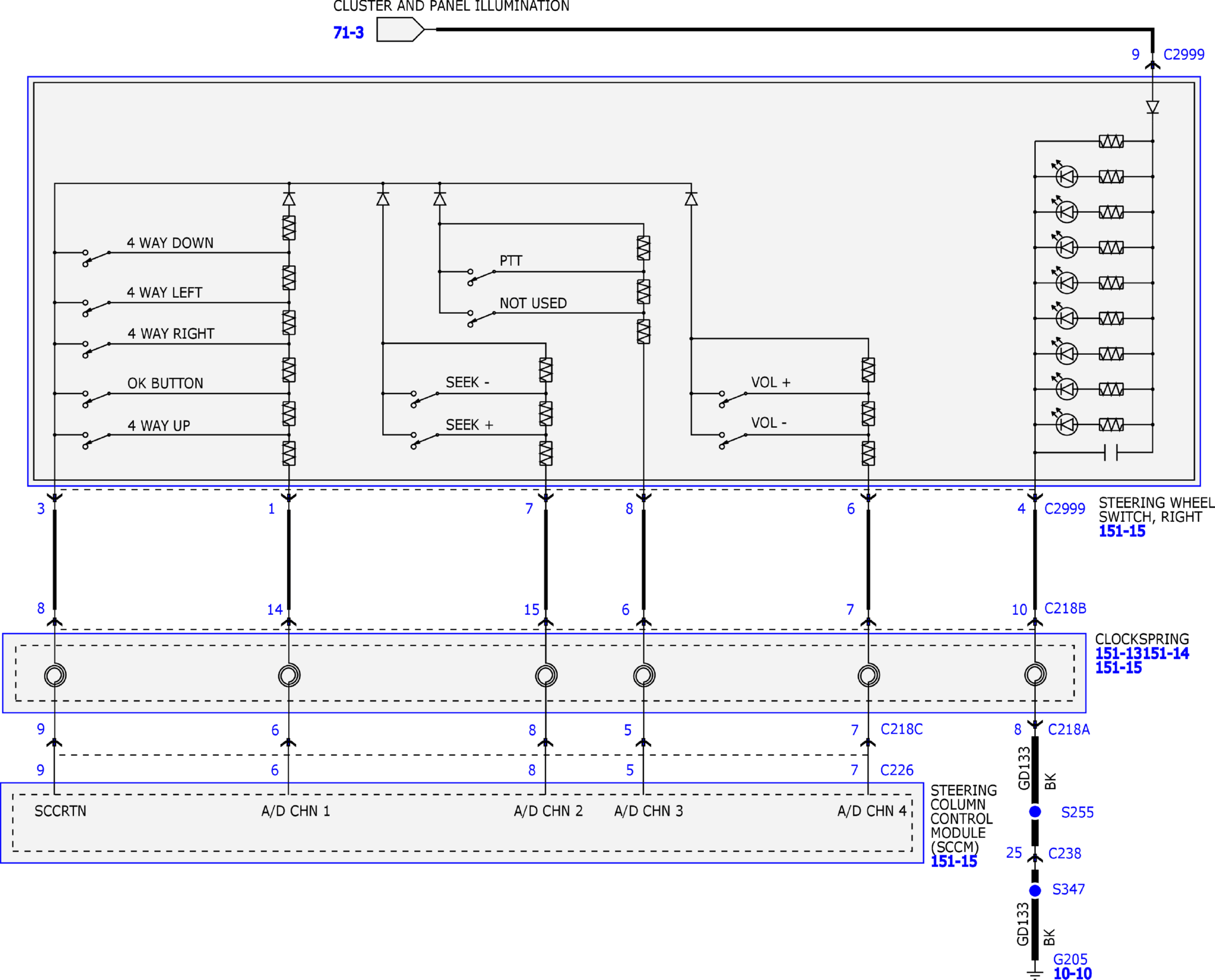Click the A/D CHN 3 pin label
The height and width of the screenshot is (980, 1215).
coord(648,811)
